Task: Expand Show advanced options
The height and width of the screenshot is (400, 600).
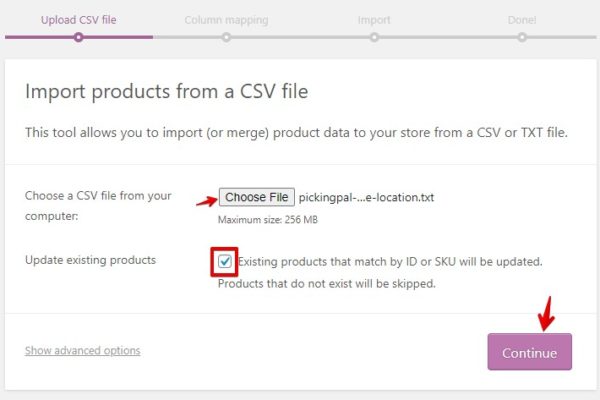Action: point(82,351)
